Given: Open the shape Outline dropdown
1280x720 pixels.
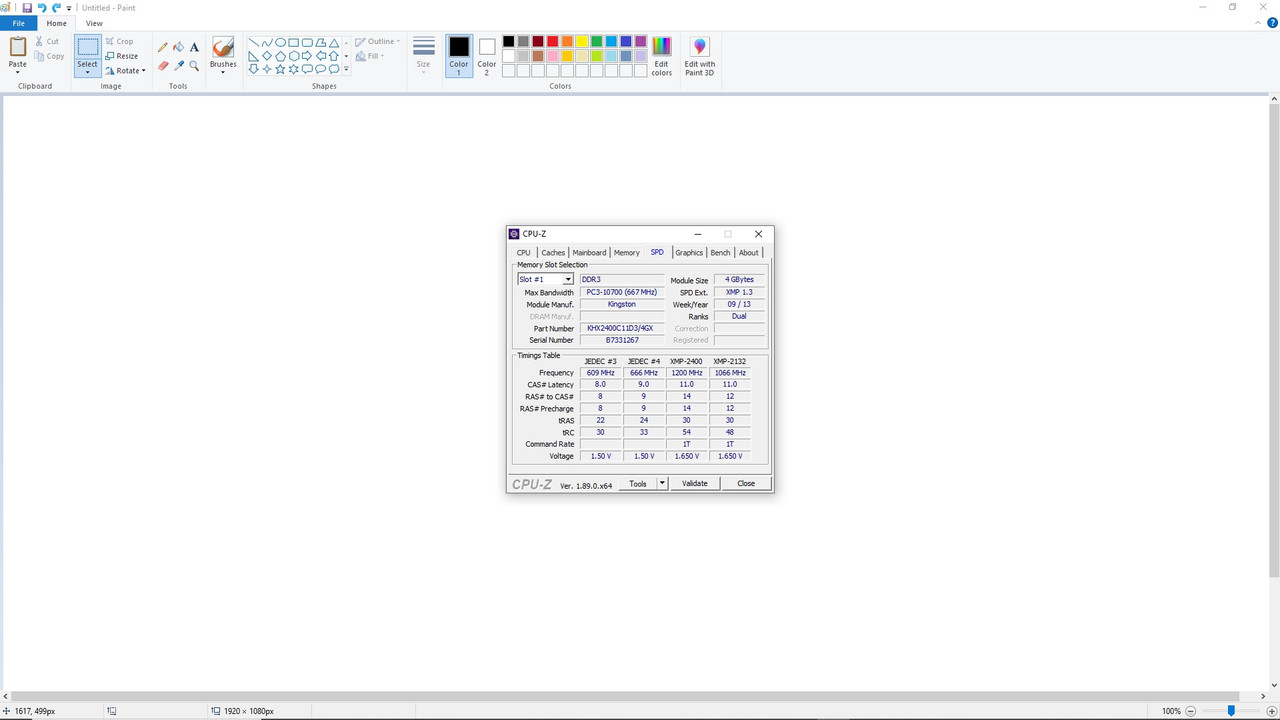Looking at the screenshot, I should tap(377, 42).
